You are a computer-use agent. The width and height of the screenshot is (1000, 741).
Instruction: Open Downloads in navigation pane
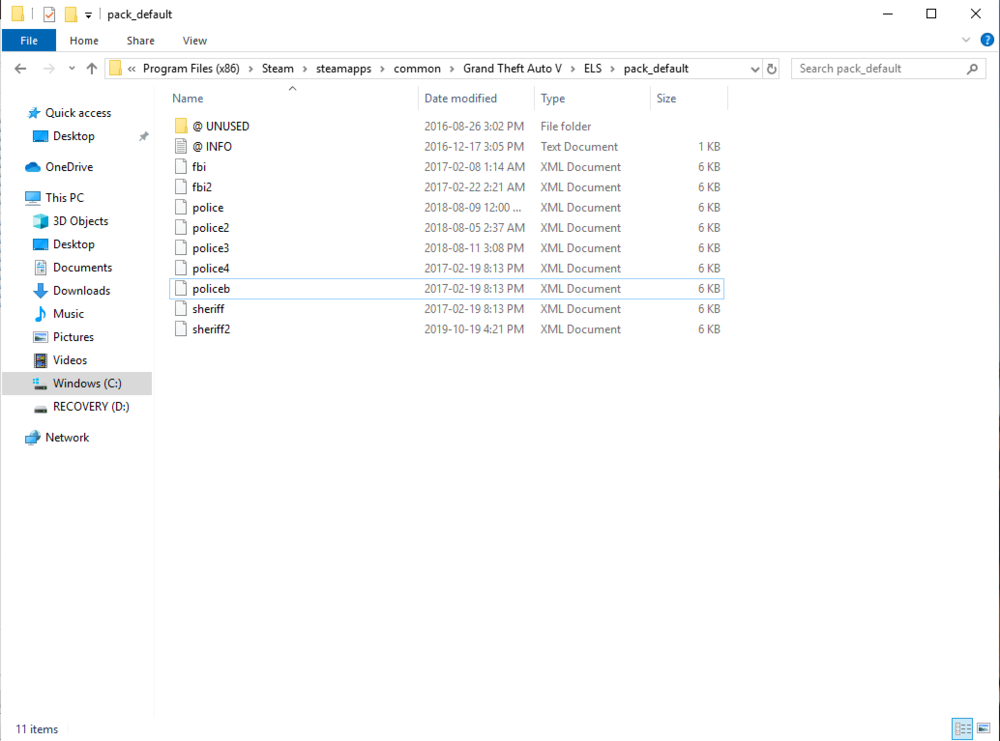81,291
